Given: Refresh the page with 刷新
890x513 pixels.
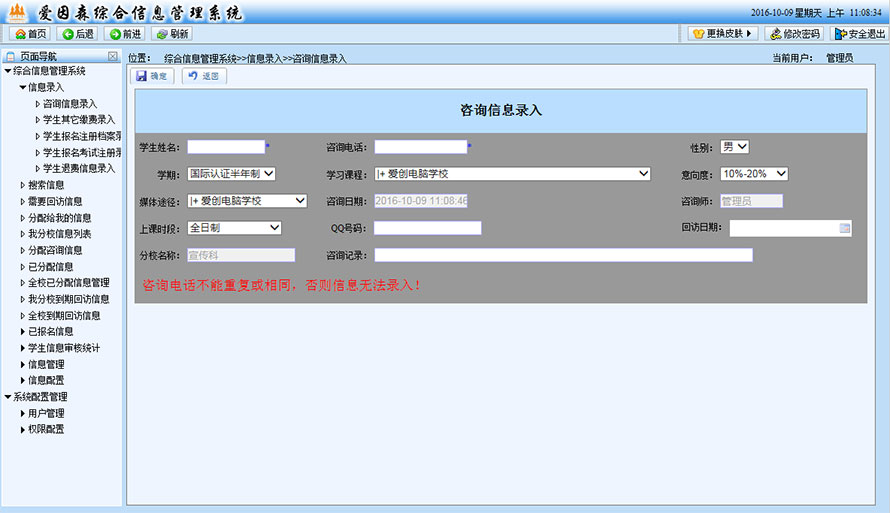Looking at the screenshot, I should [172, 34].
